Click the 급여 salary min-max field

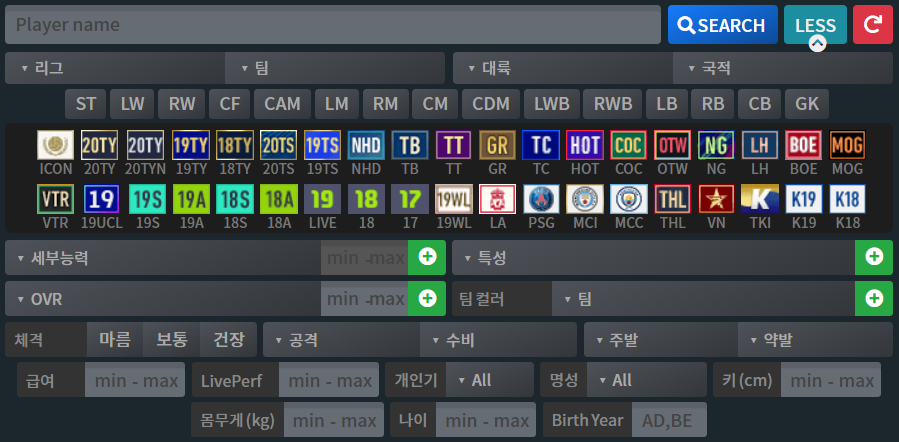pos(135,380)
